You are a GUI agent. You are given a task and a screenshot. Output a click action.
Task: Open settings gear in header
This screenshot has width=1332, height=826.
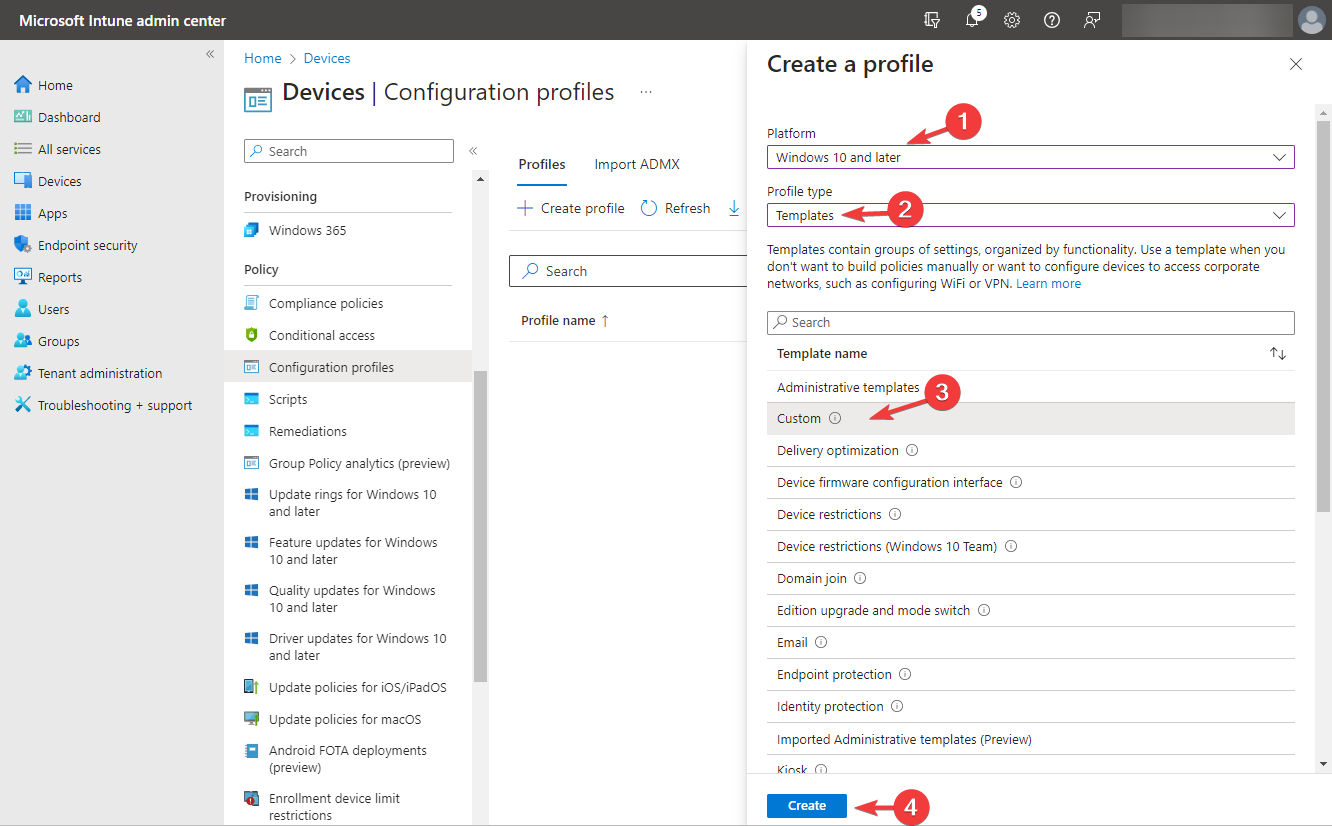pos(1012,20)
